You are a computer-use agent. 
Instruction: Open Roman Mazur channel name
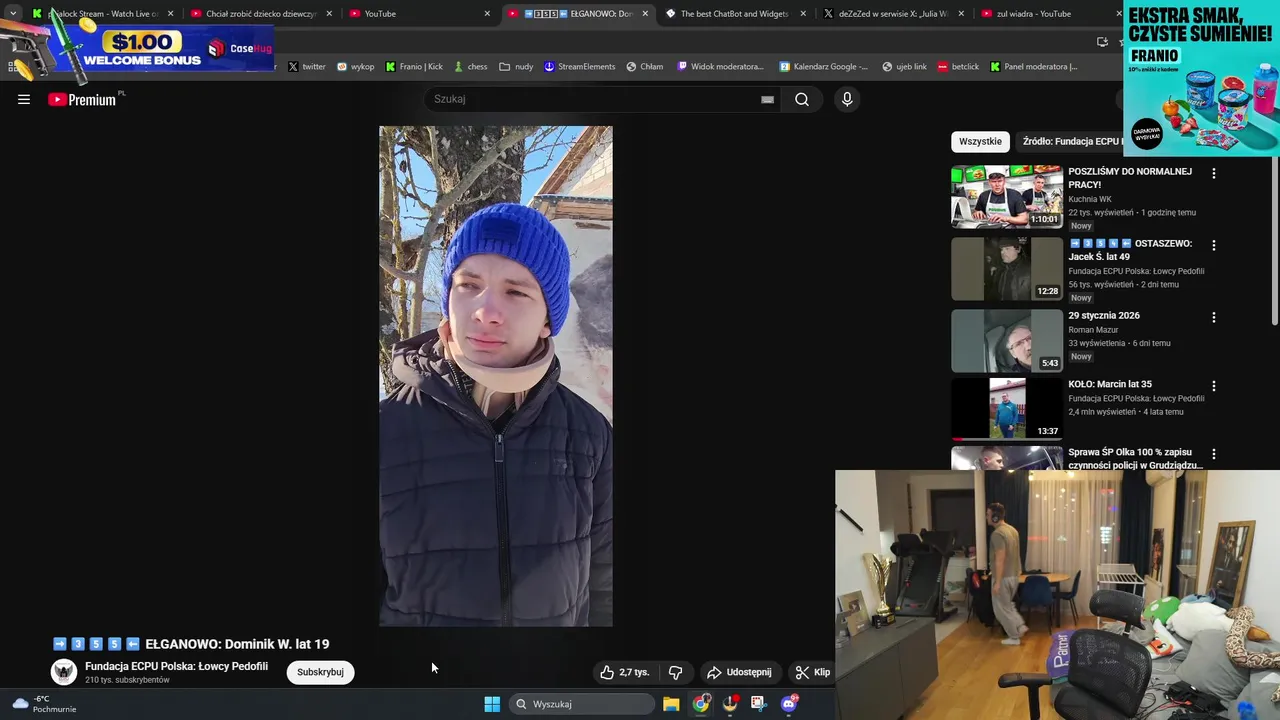(x=1094, y=329)
